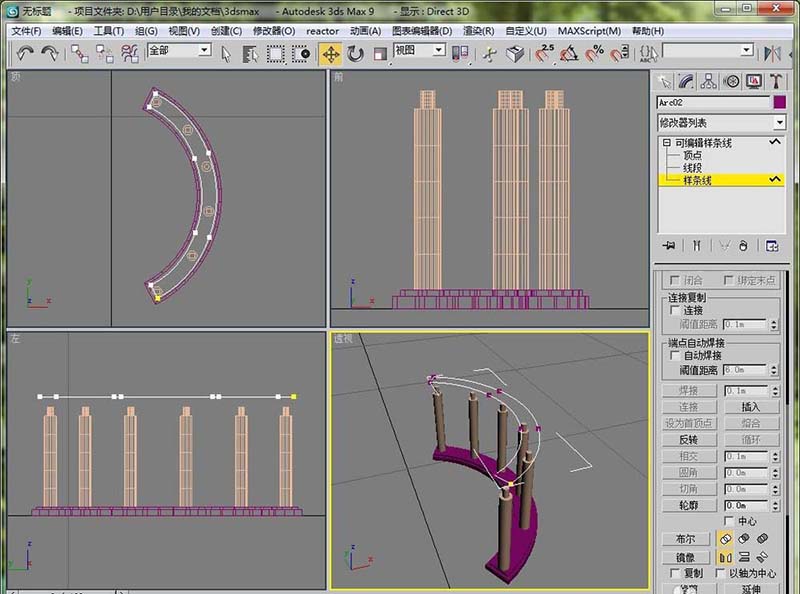Viewport: 800px width, 594px height.
Task: Collapse the 可编辑样条线 tree node
Action: point(666,143)
